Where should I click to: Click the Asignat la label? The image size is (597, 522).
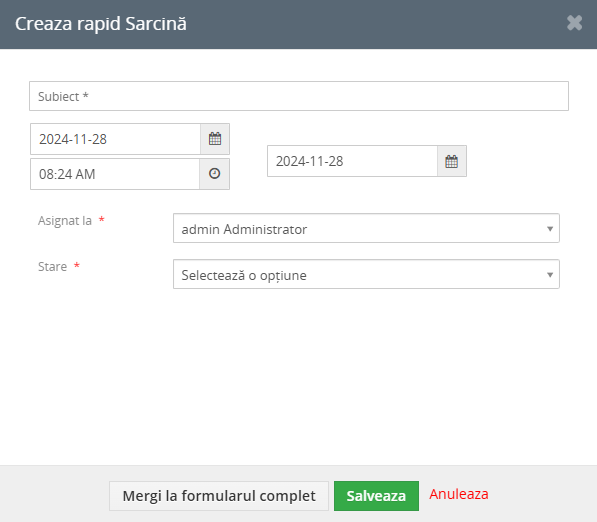pos(65,220)
